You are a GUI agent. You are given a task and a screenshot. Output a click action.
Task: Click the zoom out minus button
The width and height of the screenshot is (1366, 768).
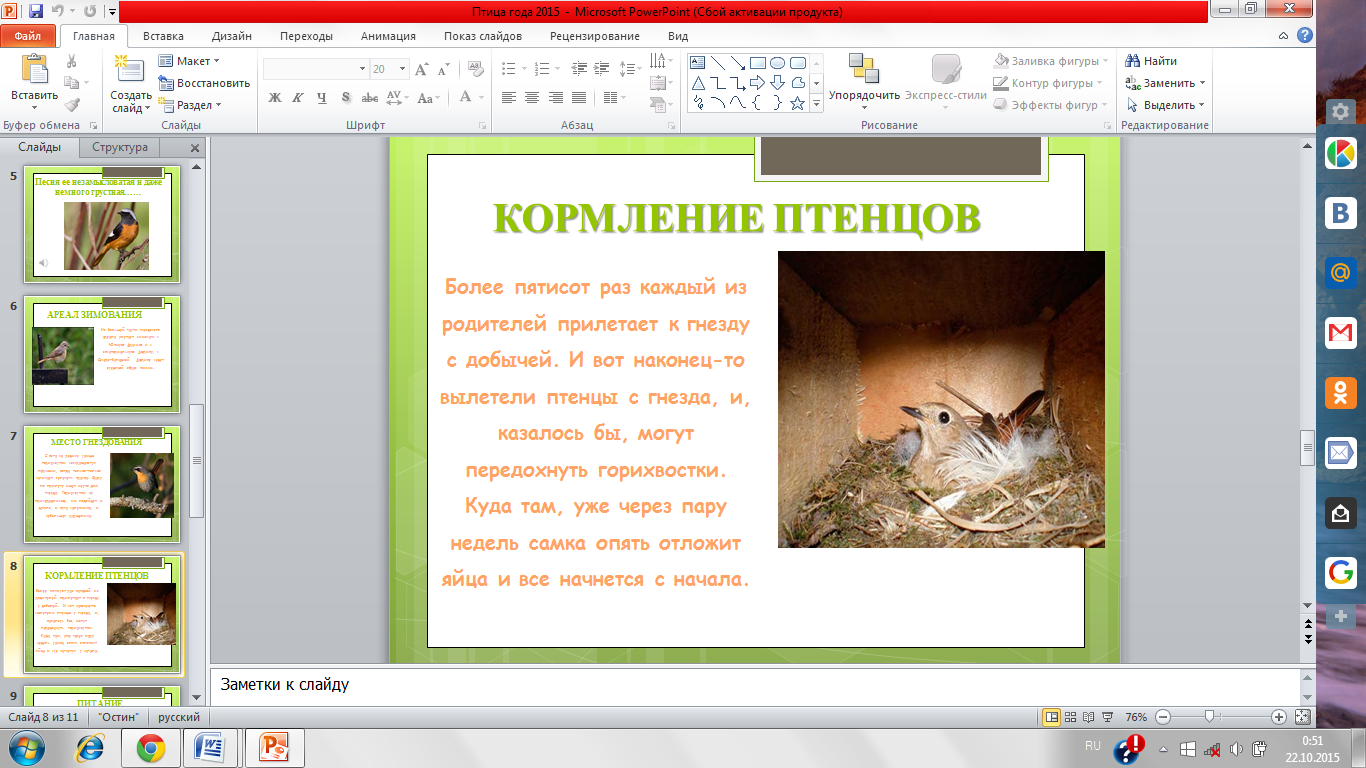click(x=1161, y=717)
